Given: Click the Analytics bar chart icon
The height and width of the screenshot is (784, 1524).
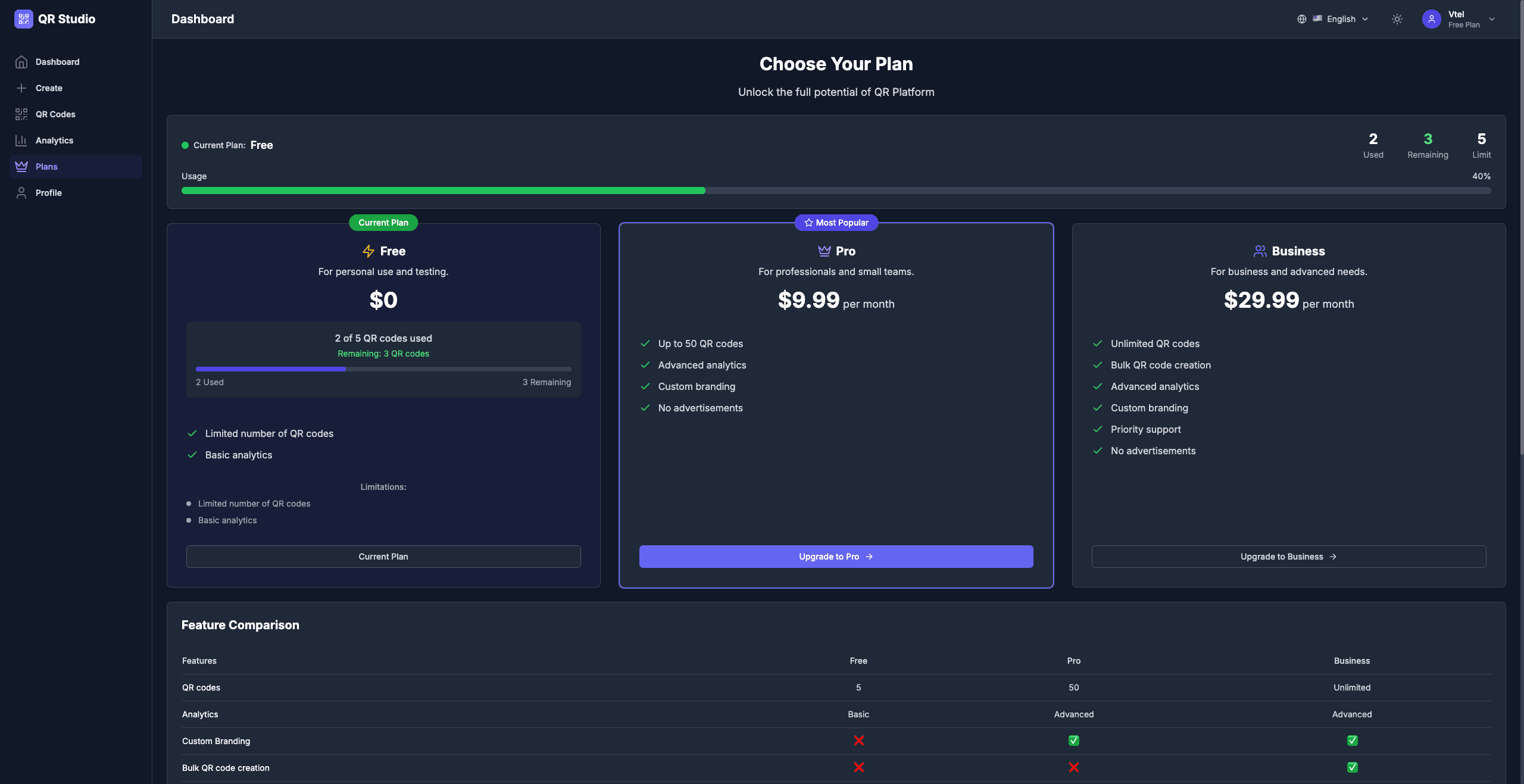Looking at the screenshot, I should pos(21,140).
